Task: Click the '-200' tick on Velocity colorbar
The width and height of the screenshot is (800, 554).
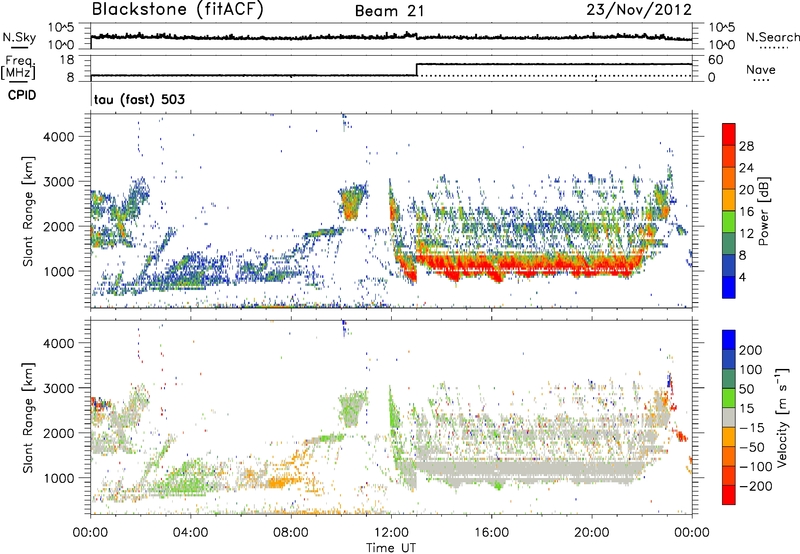Action: click(x=756, y=486)
